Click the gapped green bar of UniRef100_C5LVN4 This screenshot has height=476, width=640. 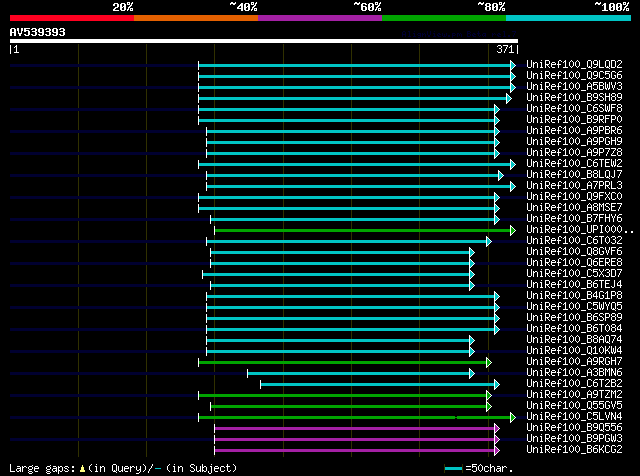click(355, 418)
